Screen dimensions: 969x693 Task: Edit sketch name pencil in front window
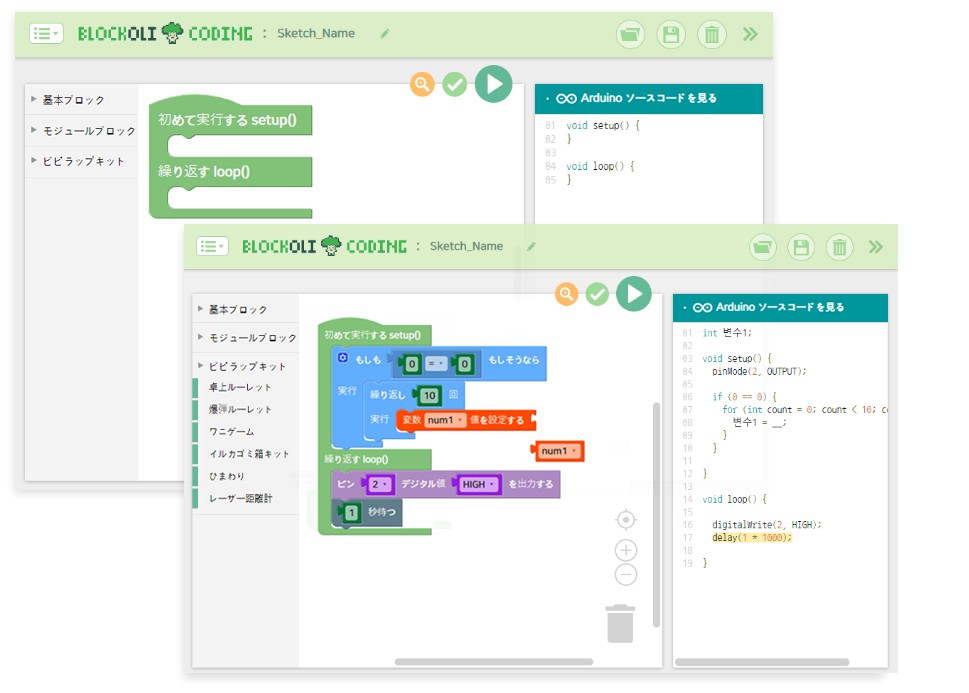pyautogui.click(x=531, y=246)
